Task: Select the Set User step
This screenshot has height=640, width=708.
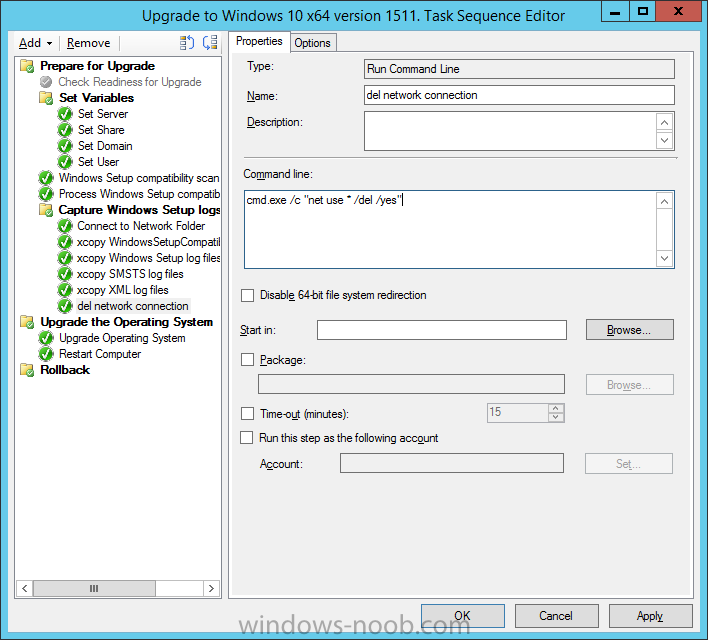Action: 98,162
